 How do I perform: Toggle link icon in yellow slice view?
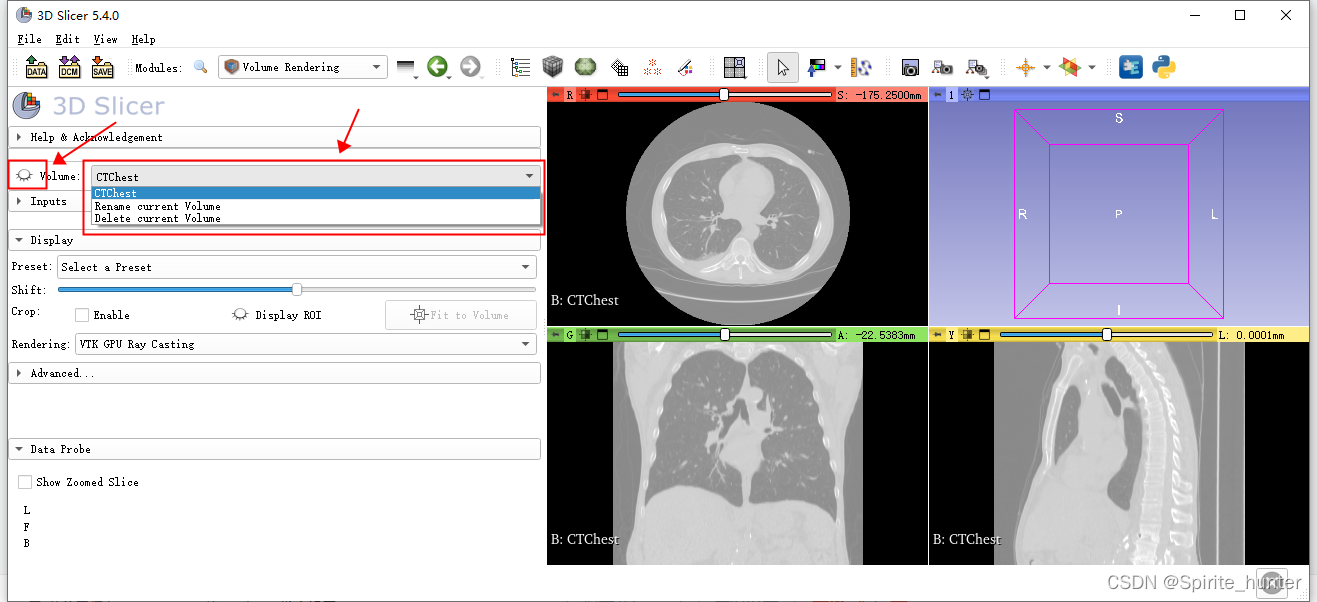tap(968, 335)
